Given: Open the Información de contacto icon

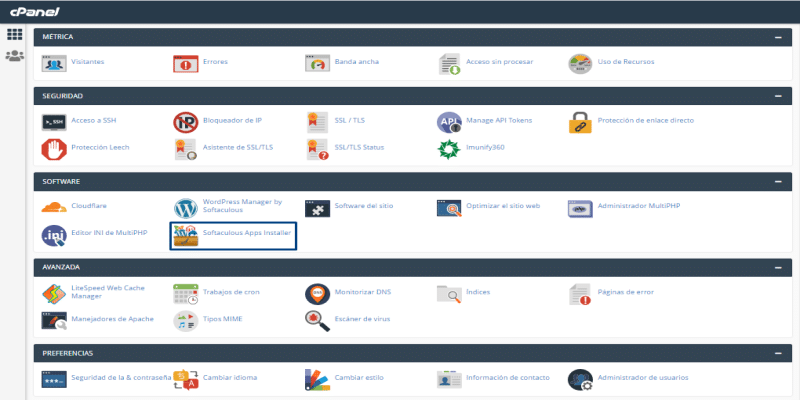Looking at the screenshot, I should [449, 380].
